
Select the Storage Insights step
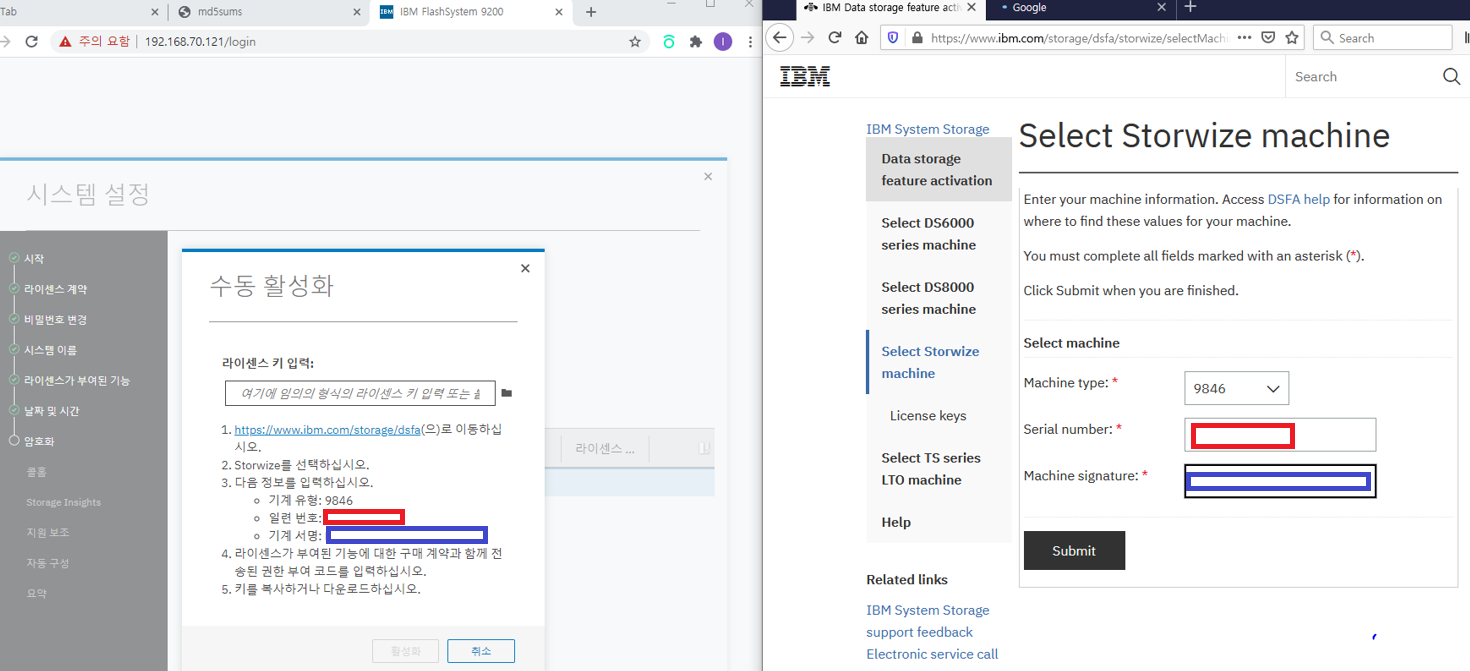[63, 502]
